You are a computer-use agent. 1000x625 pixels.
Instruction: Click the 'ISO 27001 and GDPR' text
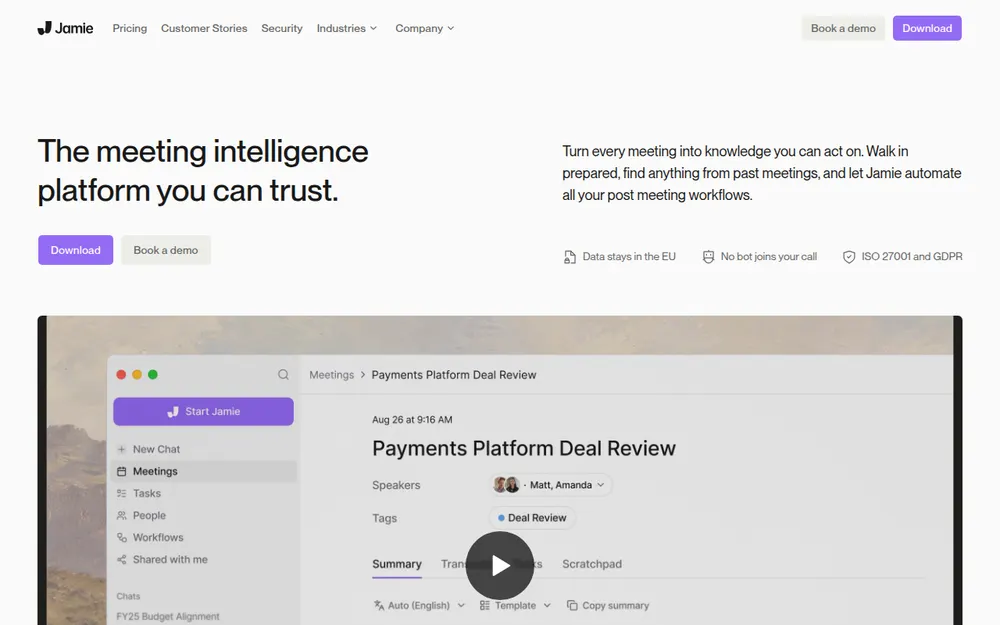912,256
